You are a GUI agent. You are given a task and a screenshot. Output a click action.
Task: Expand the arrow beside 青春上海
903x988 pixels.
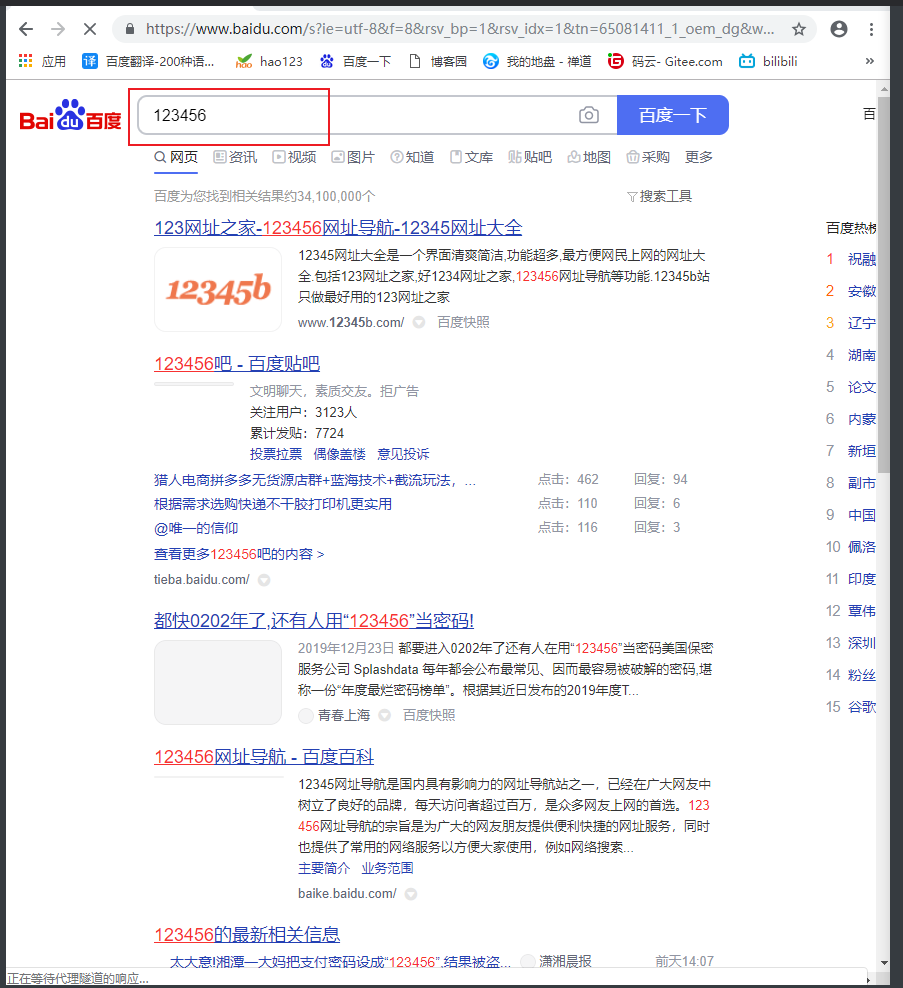tap(384, 716)
